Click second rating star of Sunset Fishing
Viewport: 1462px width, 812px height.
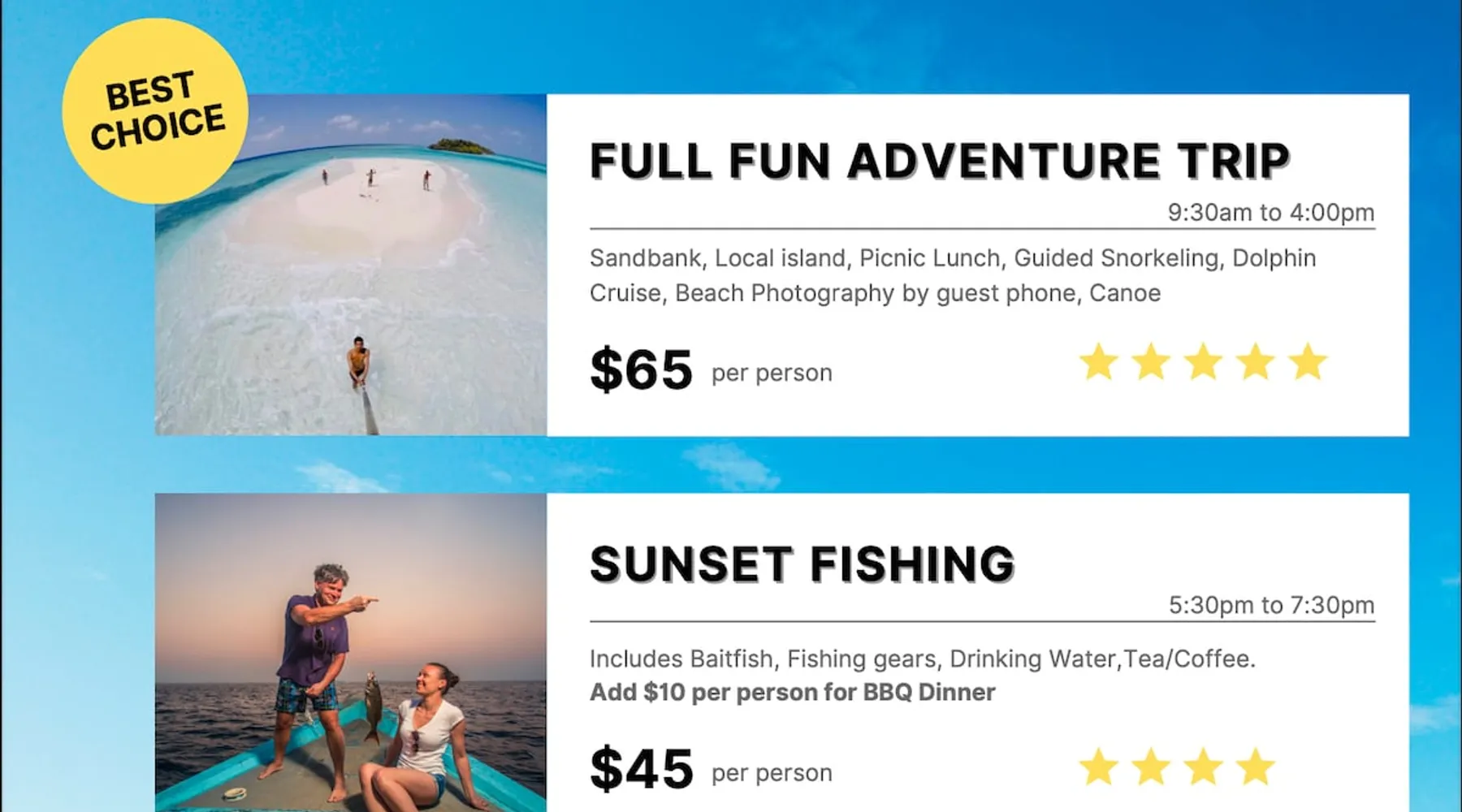pyautogui.click(x=1151, y=767)
